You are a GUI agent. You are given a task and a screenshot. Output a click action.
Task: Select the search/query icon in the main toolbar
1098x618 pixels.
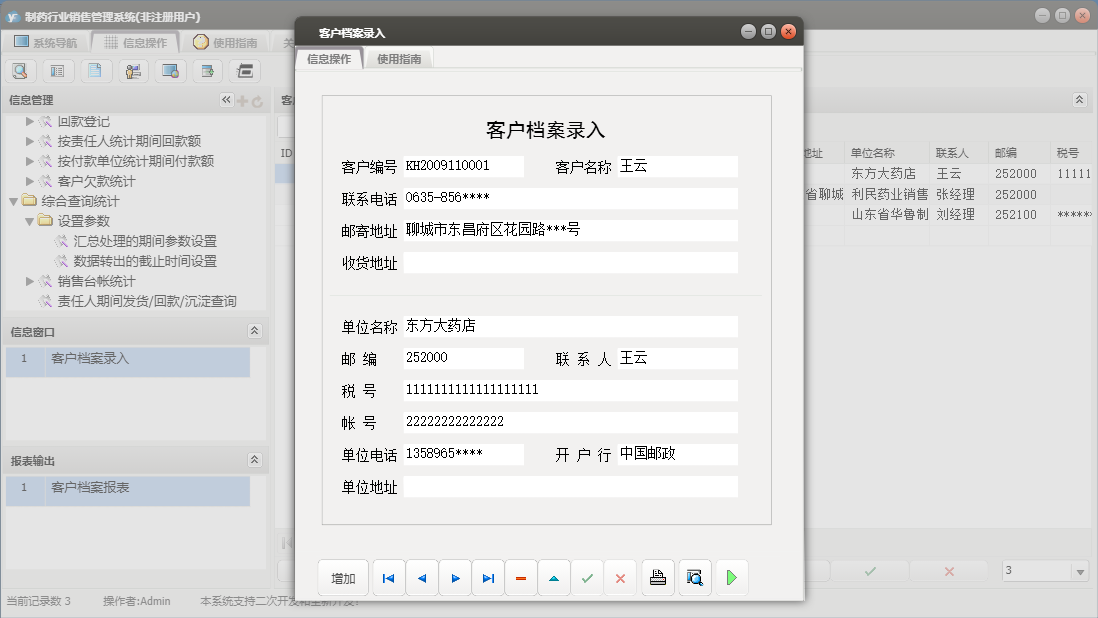click(x=20, y=71)
